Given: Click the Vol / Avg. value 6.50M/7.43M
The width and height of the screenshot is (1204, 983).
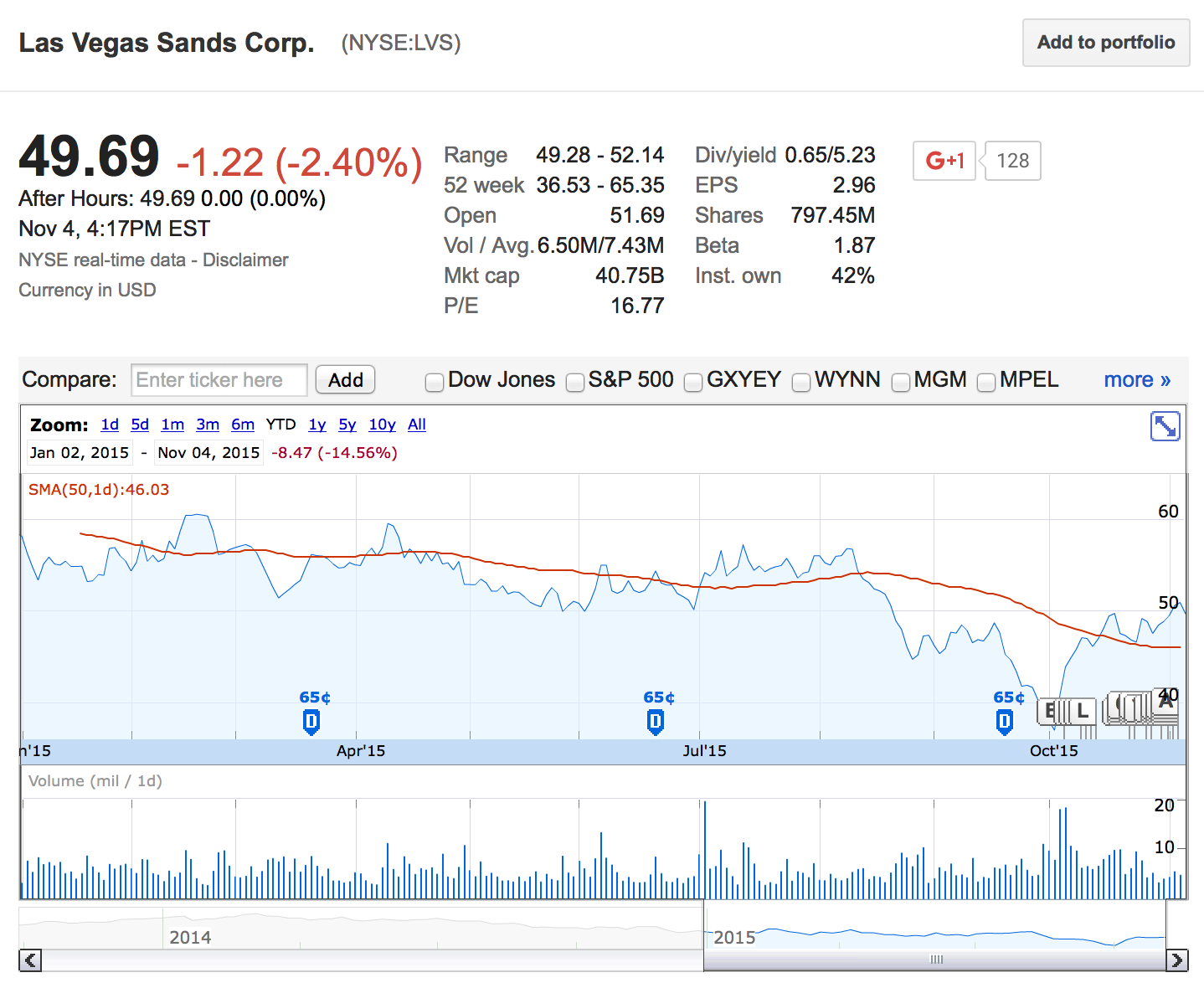Looking at the screenshot, I should tap(600, 245).
